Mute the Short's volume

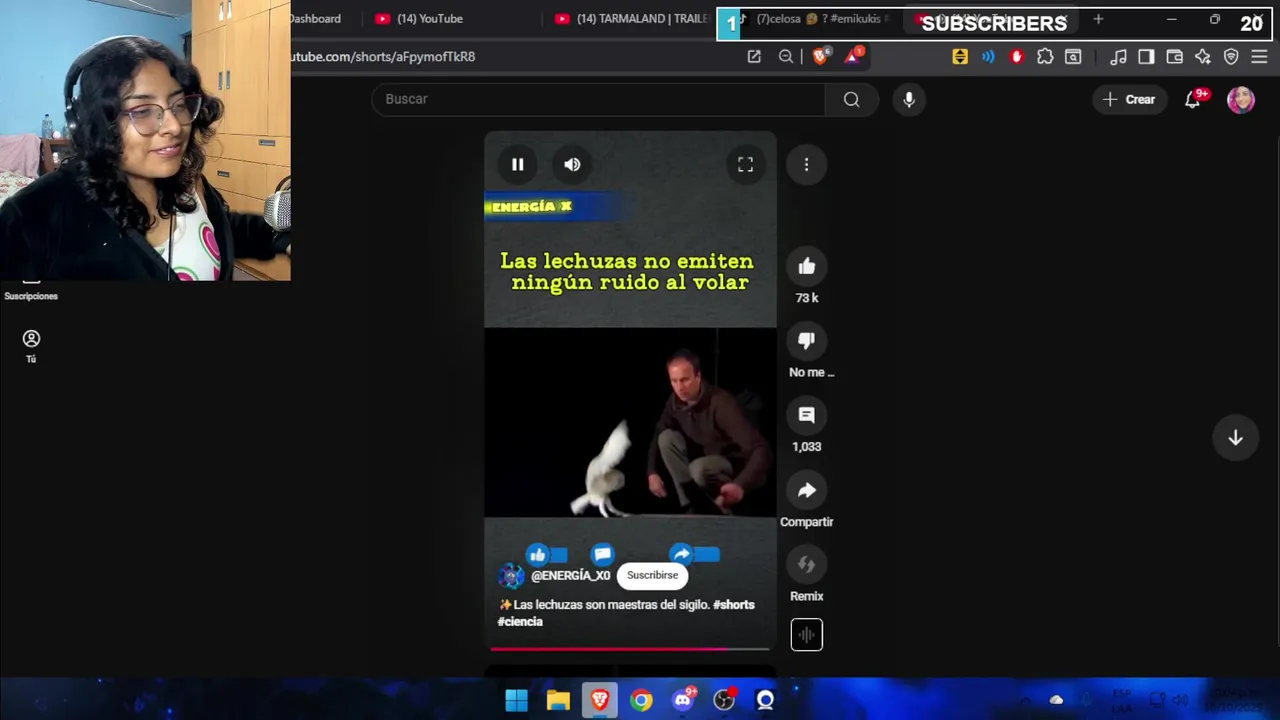(x=572, y=164)
